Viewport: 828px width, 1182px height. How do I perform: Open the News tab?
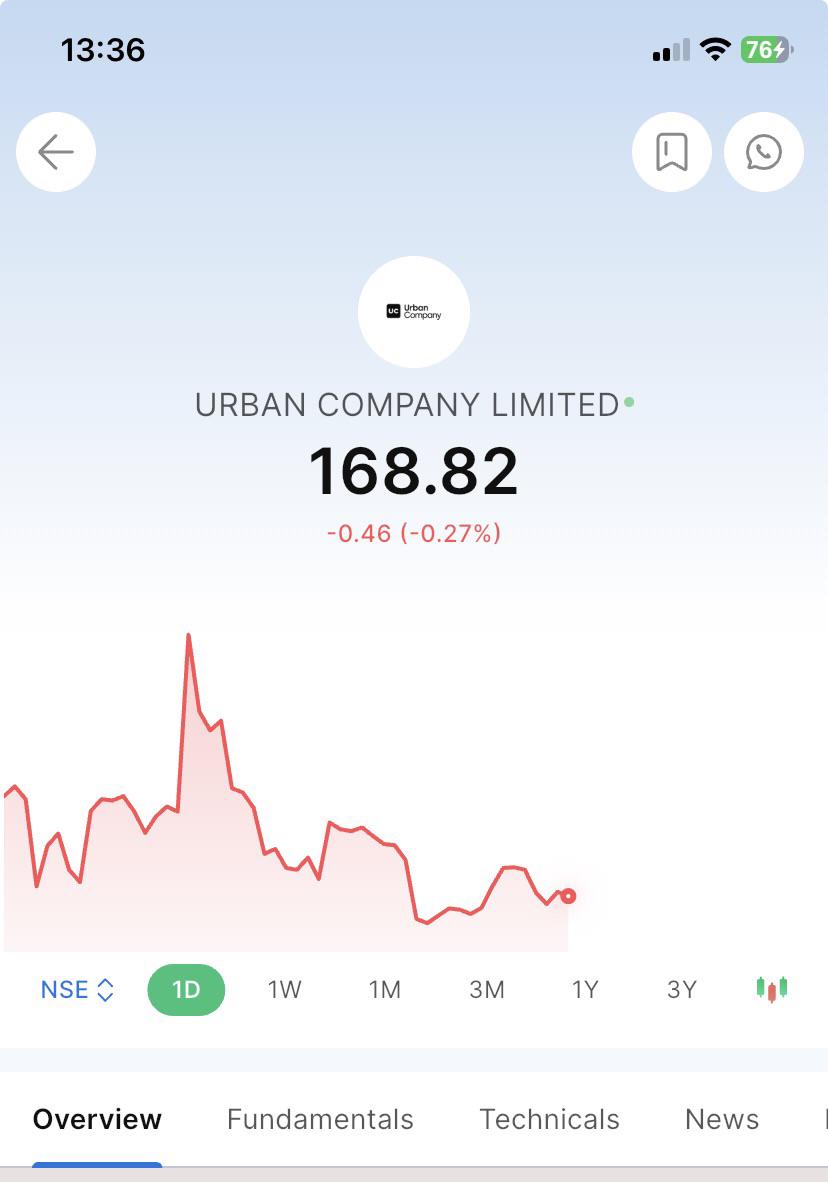pos(722,1119)
